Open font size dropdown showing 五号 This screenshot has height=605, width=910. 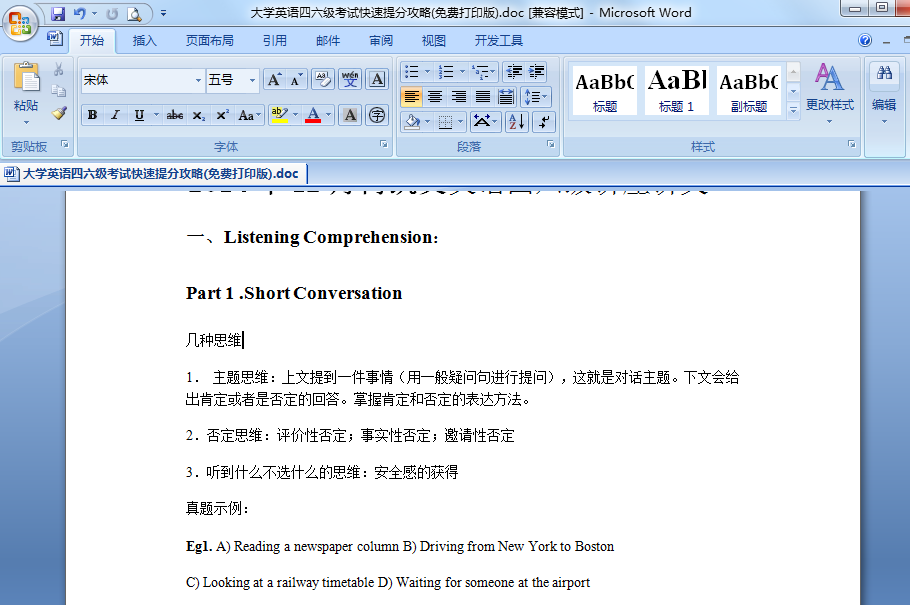(252, 80)
